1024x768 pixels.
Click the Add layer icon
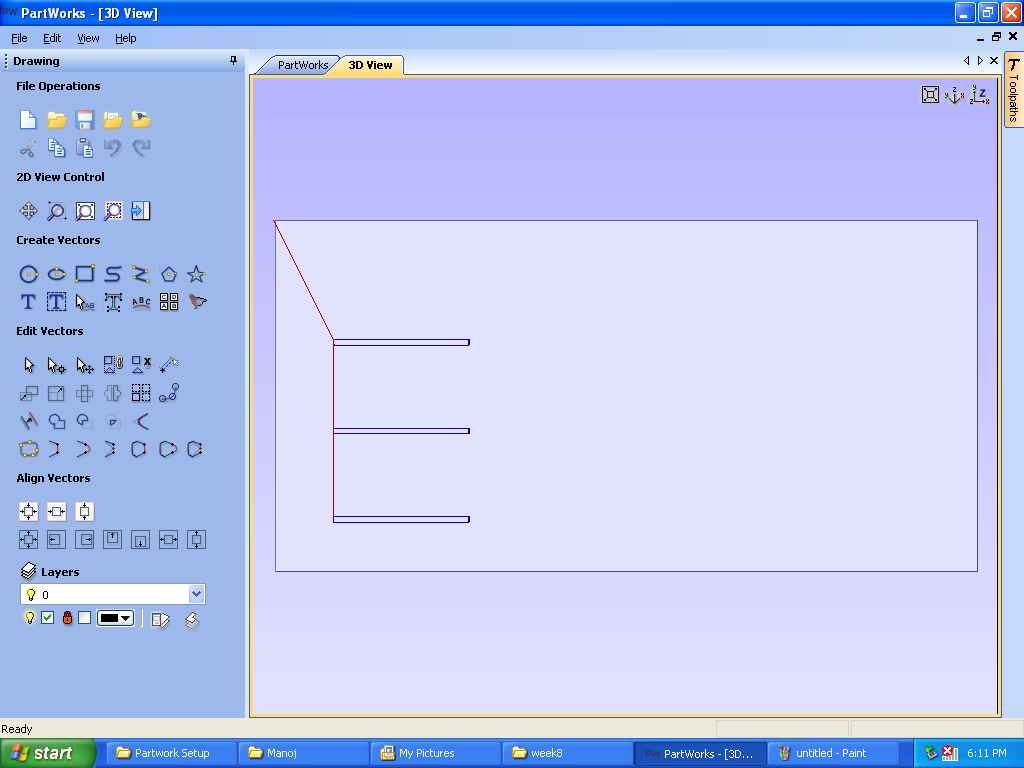click(x=191, y=619)
